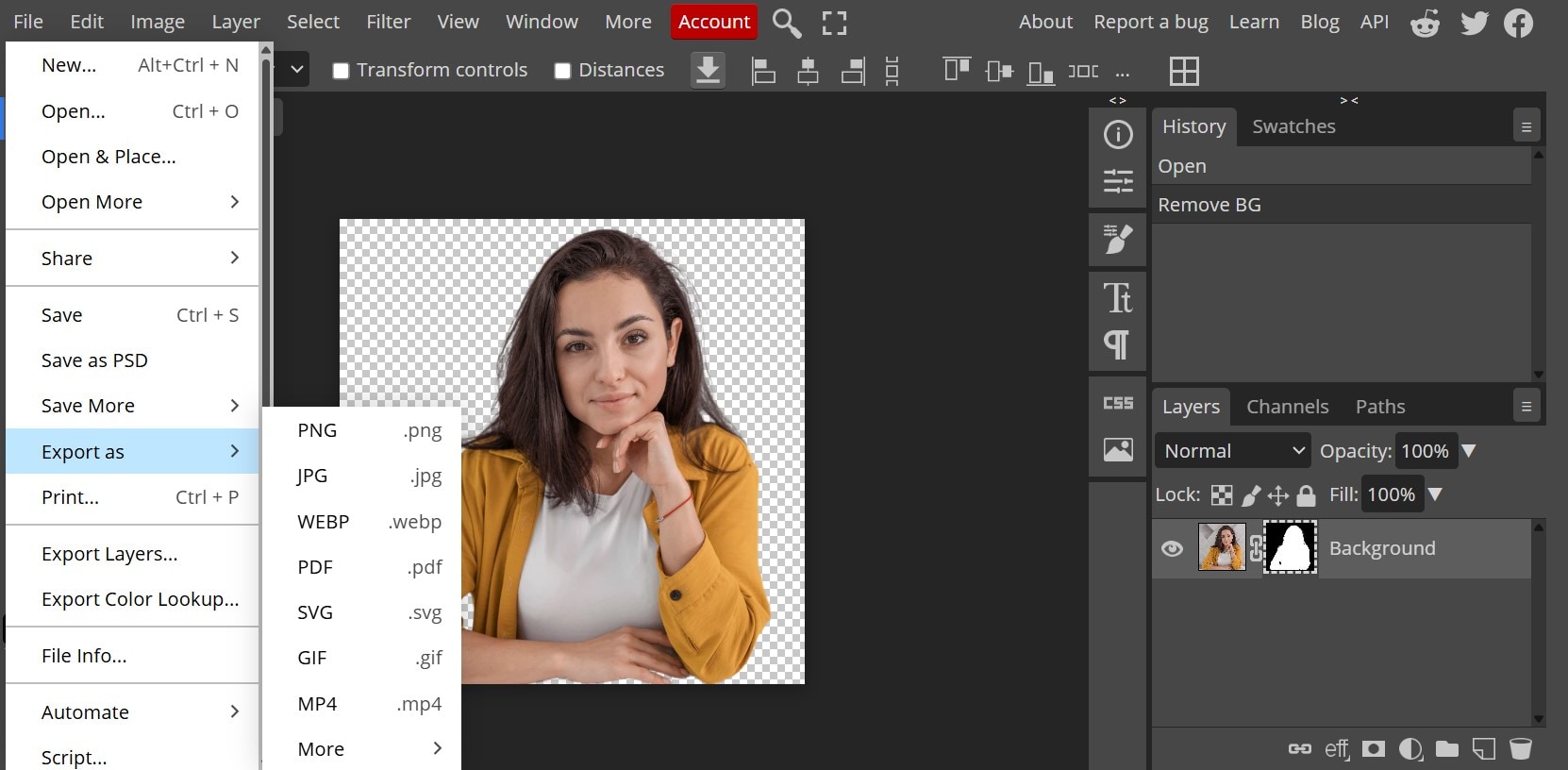Enable the Distances checkbox
The image size is (1568, 770).
(x=563, y=71)
